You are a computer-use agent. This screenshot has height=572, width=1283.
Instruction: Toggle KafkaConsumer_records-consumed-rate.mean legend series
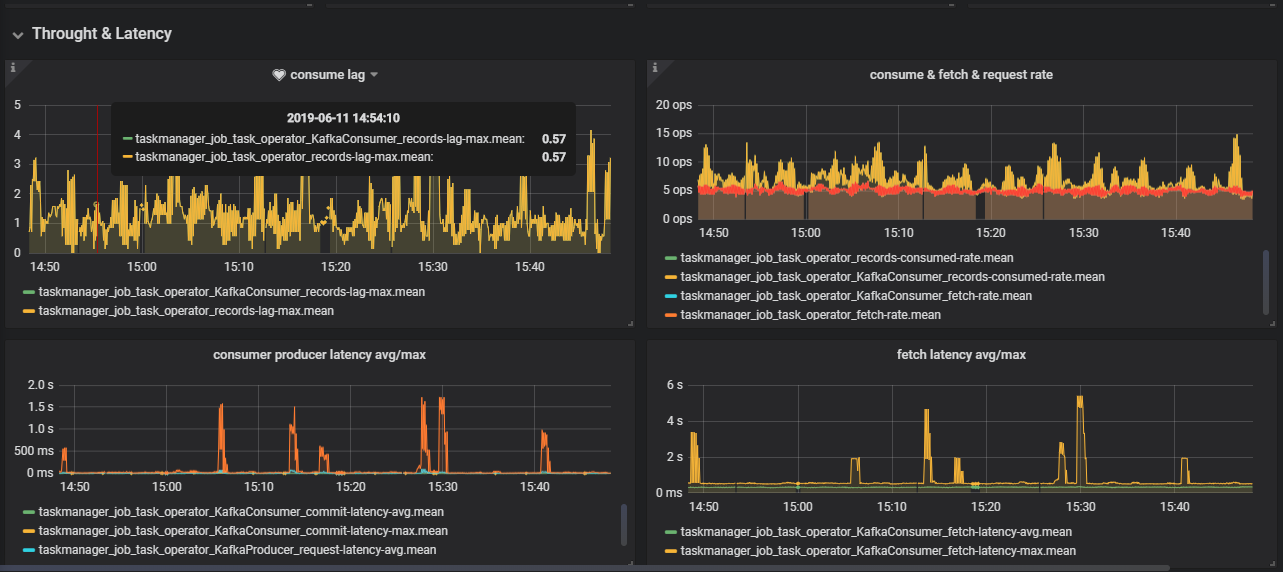coord(892,277)
